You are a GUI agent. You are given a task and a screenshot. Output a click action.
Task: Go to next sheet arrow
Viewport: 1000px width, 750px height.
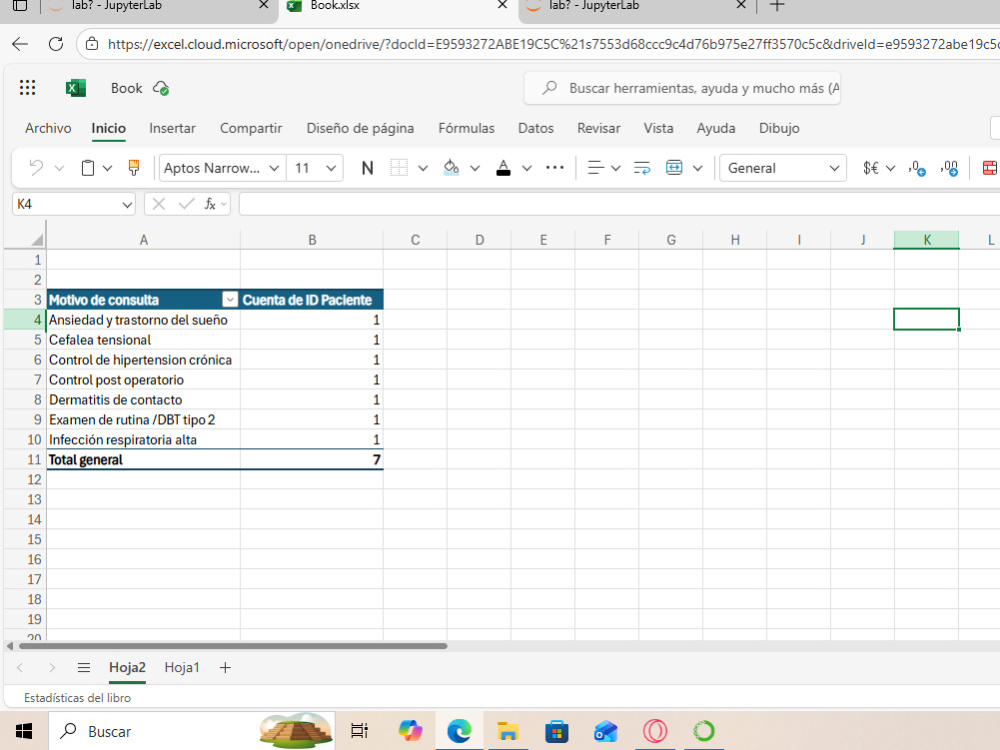tap(52, 668)
